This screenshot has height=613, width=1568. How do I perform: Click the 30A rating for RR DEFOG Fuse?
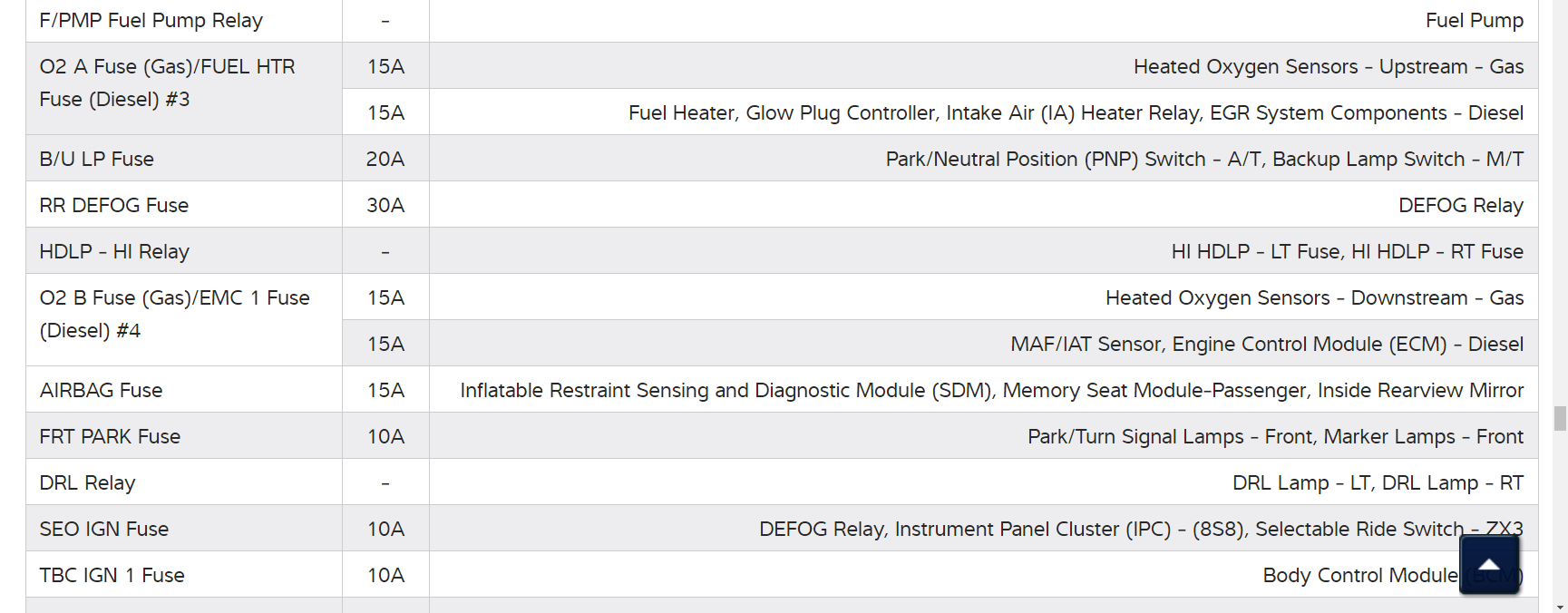(x=385, y=206)
